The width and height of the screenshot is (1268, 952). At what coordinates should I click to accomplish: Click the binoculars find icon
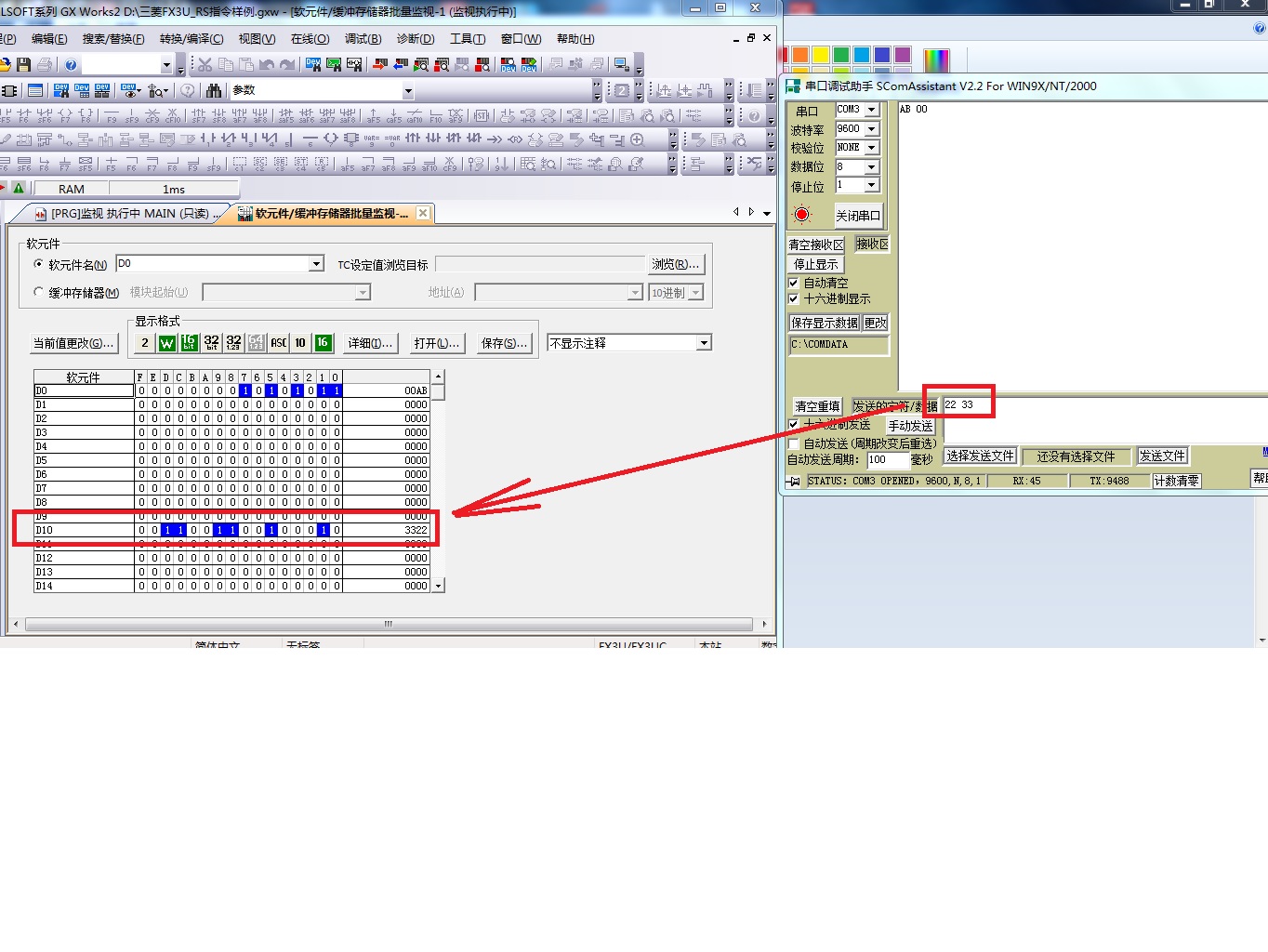tap(214, 91)
